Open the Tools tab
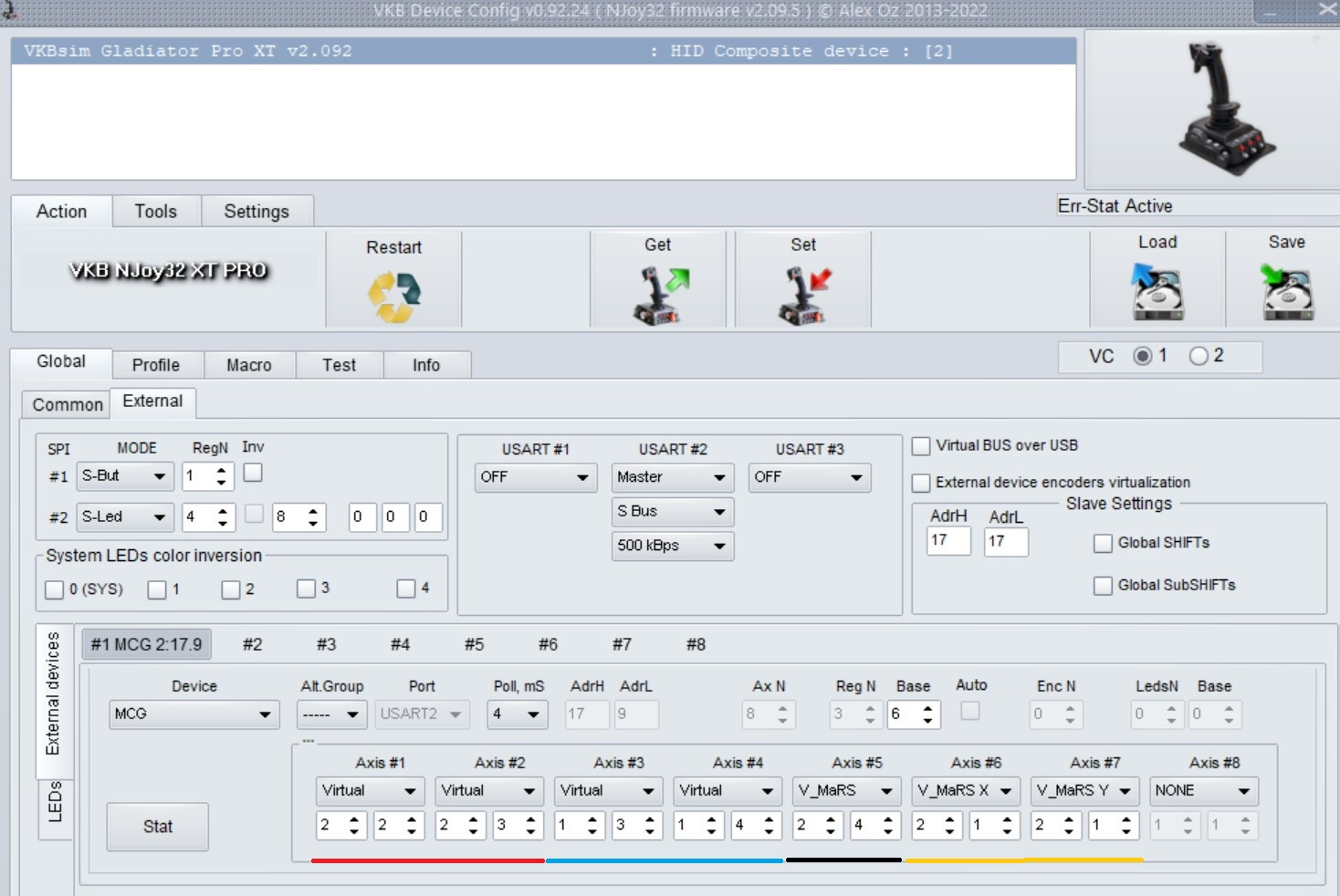This screenshot has width=1340, height=896. tap(156, 212)
